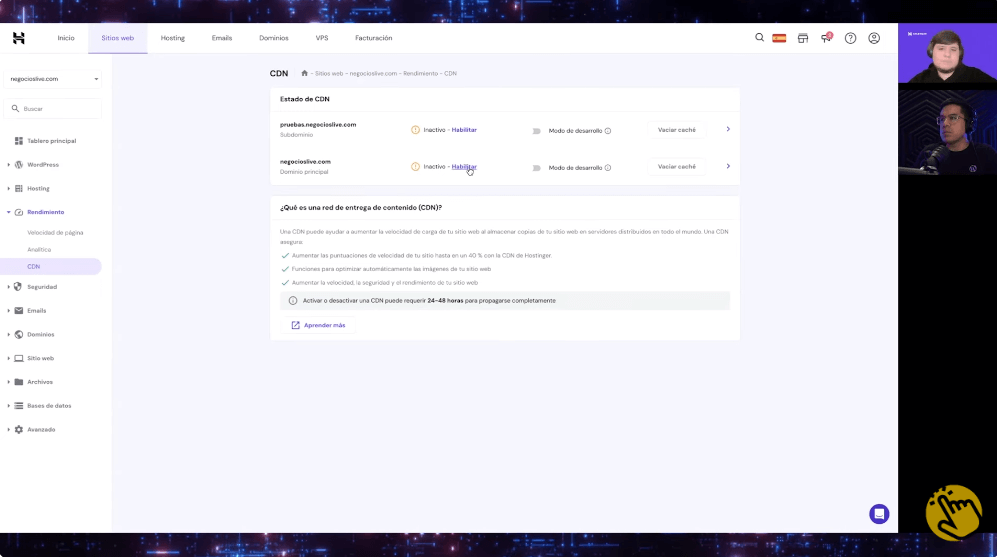
Task: Toggle development mode for negocioslive.com
Action: [536, 168]
